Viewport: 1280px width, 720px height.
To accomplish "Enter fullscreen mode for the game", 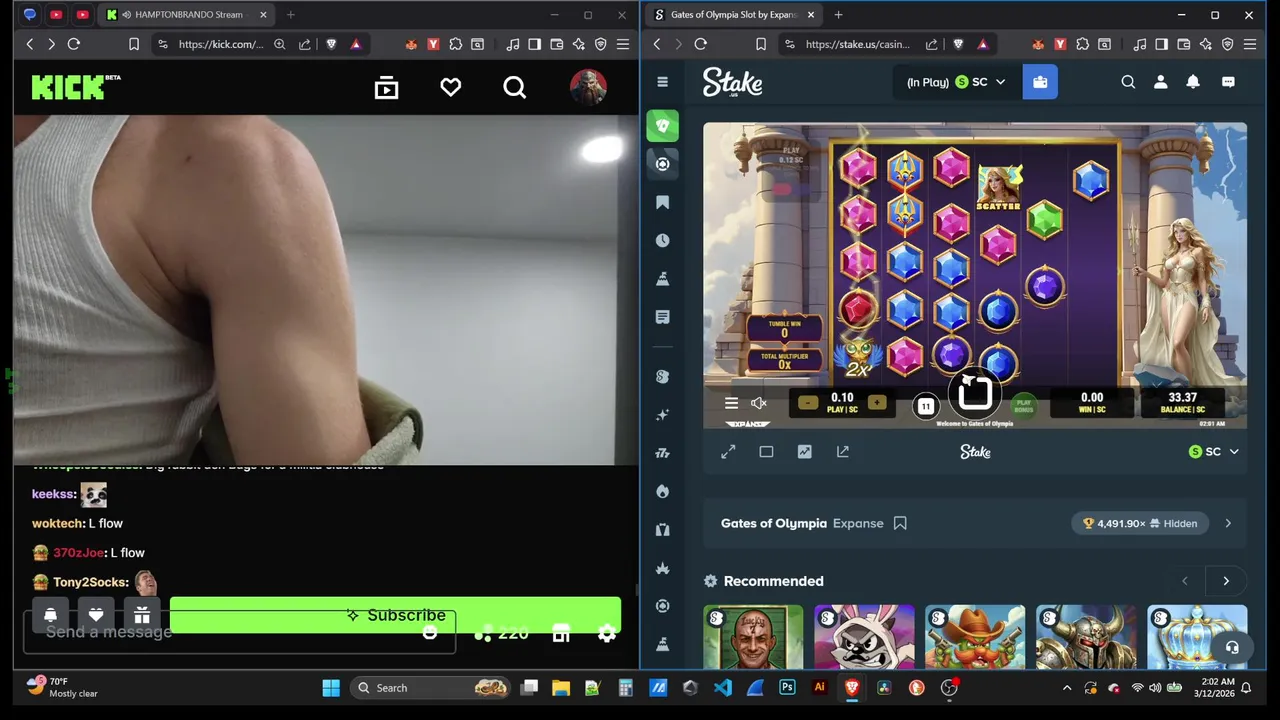I will click(728, 452).
